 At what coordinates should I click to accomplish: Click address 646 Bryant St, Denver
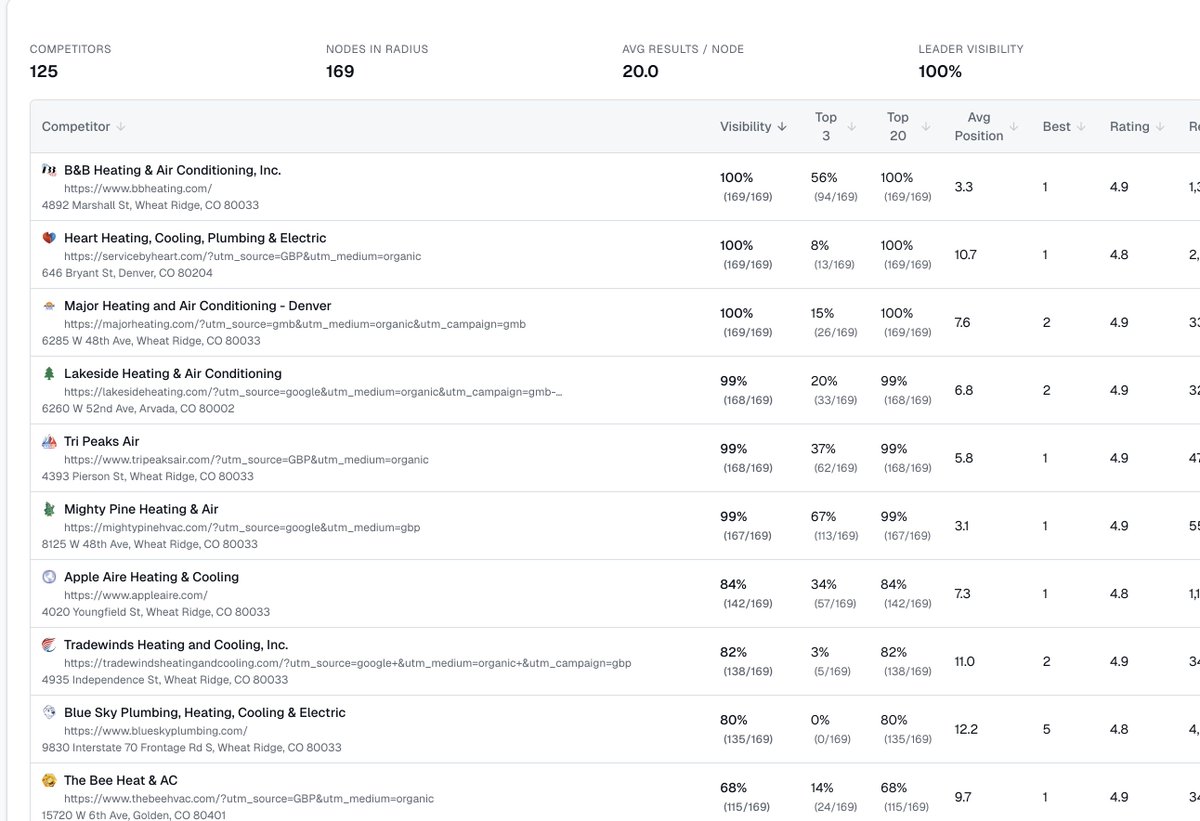click(127, 273)
